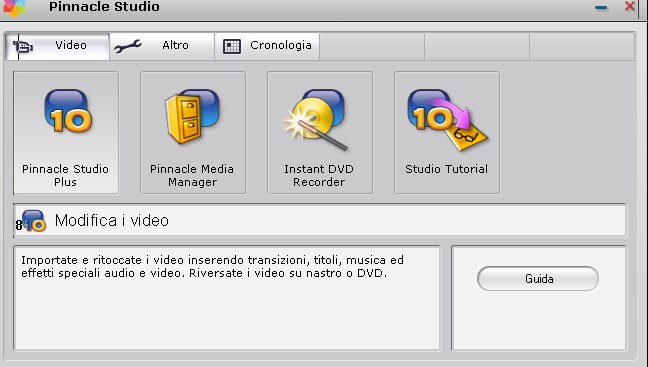Viewport: 648px width, 367px height.
Task: Open the Cronologia tab
Action: click(x=267, y=46)
